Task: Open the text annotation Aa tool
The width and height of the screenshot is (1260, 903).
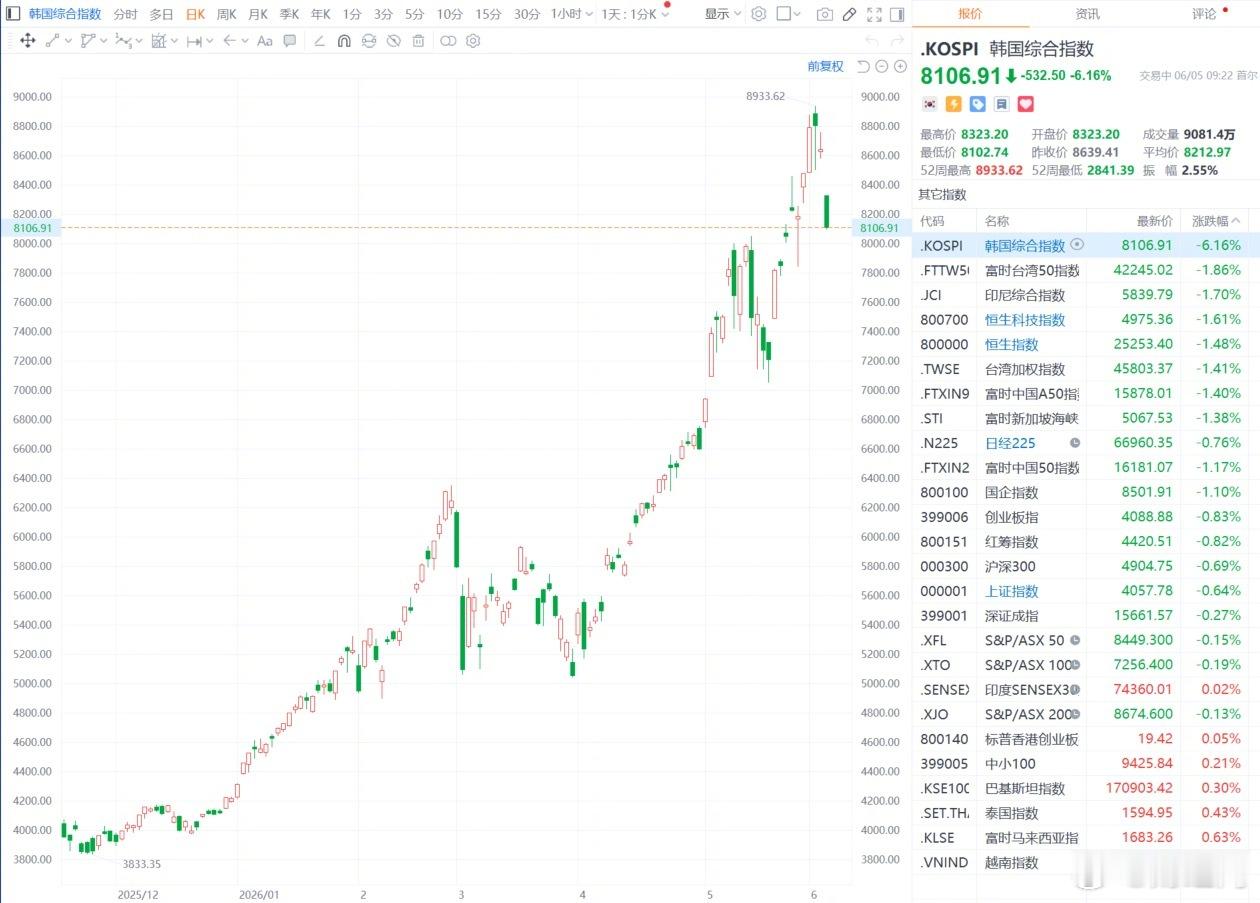Action: pyautogui.click(x=264, y=41)
